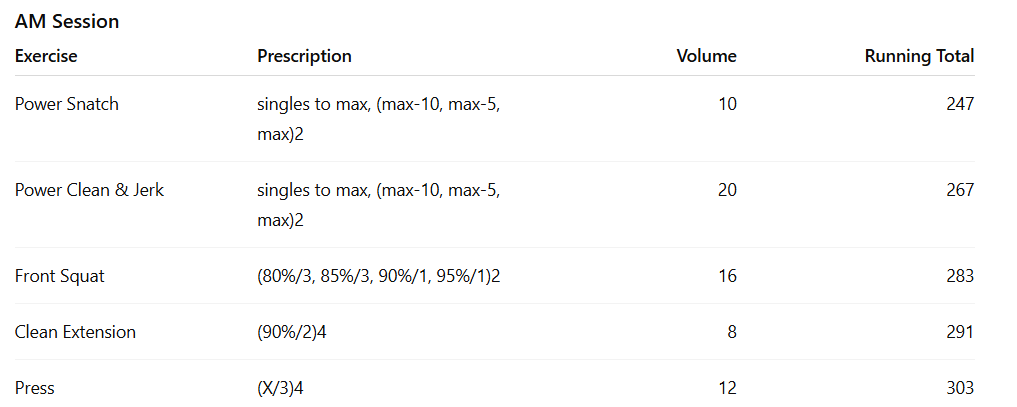Select the Press exercise cell
The height and width of the screenshot is (407, 1017).
(x=34, y=388)
